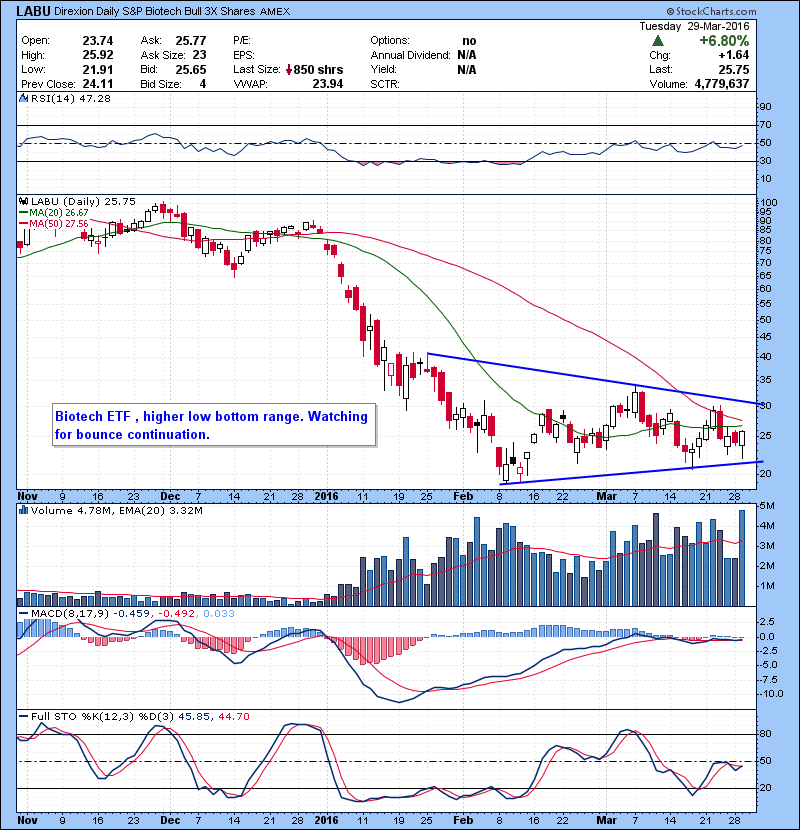Click the VWAP value 23.94
The width and height of the screenshot is (800, 830).
(327, 84)
